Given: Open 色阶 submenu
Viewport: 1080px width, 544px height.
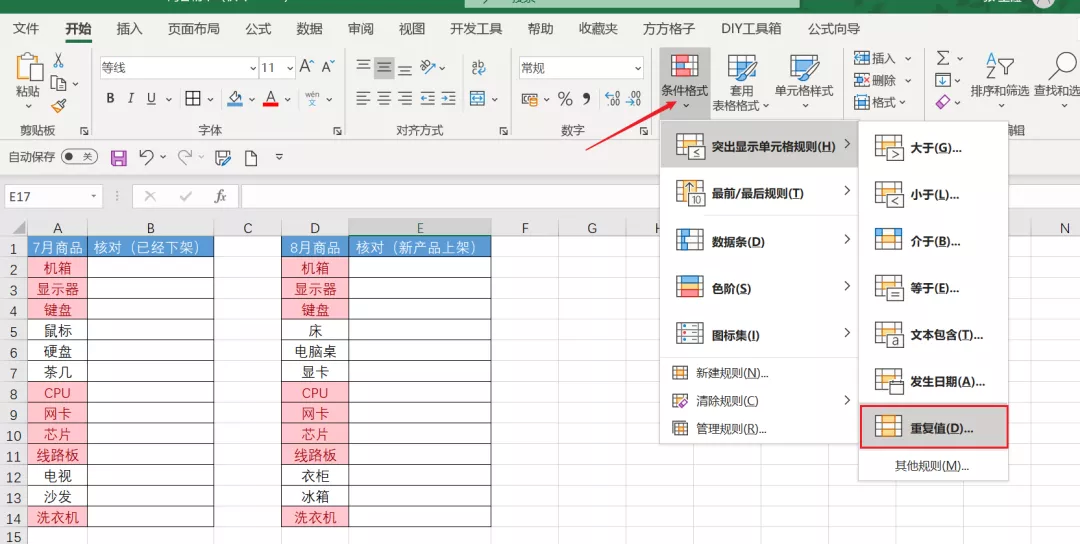Looking at the screenshot, I should pos(759,287).
